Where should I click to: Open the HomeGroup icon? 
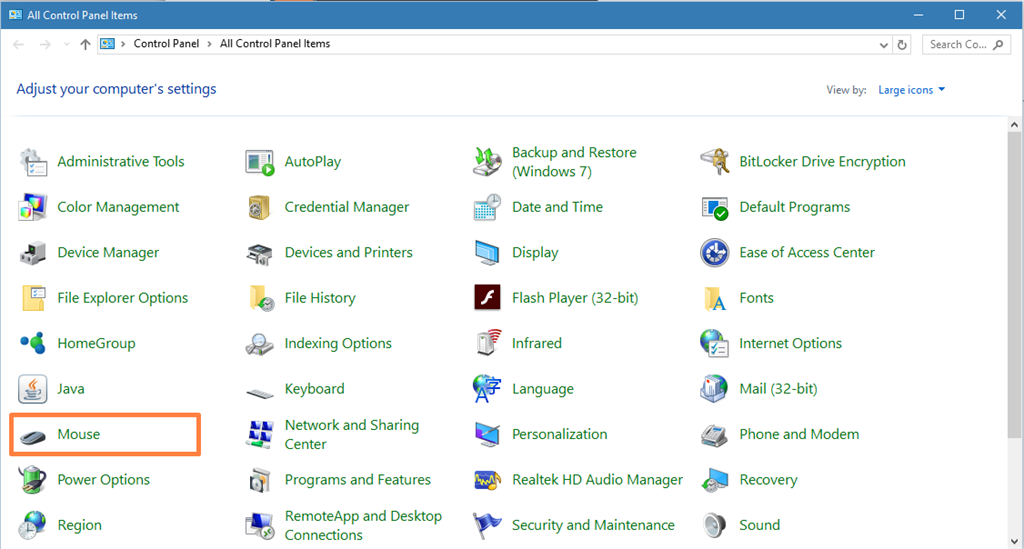pyautogui.click(x=33, y=343)
